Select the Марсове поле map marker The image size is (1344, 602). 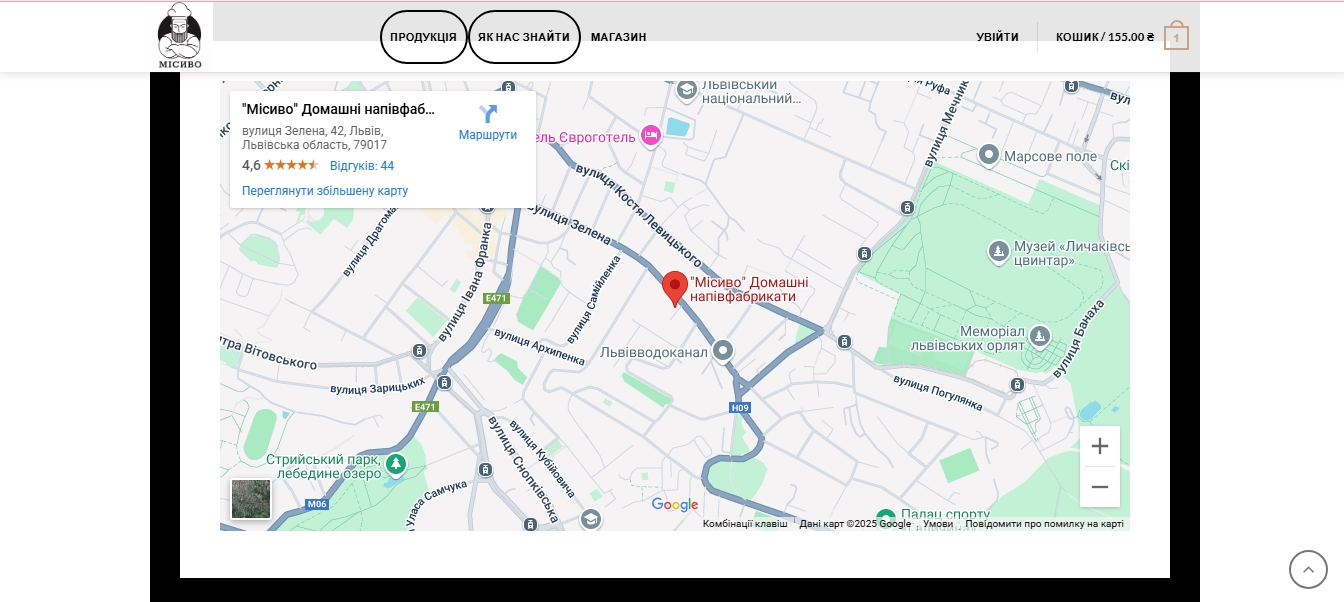pos(989,155)
